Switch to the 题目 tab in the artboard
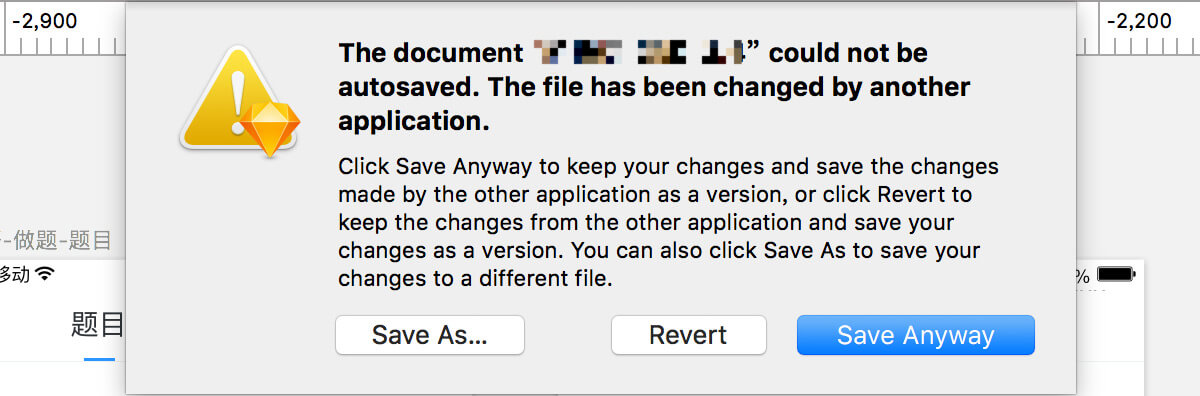1200x396 pixels. [98, 325]
